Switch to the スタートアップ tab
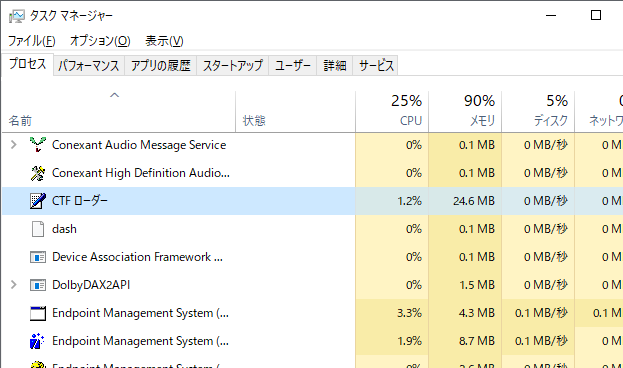Viewport: 623px width, 368px height. (x=233, y=65)
